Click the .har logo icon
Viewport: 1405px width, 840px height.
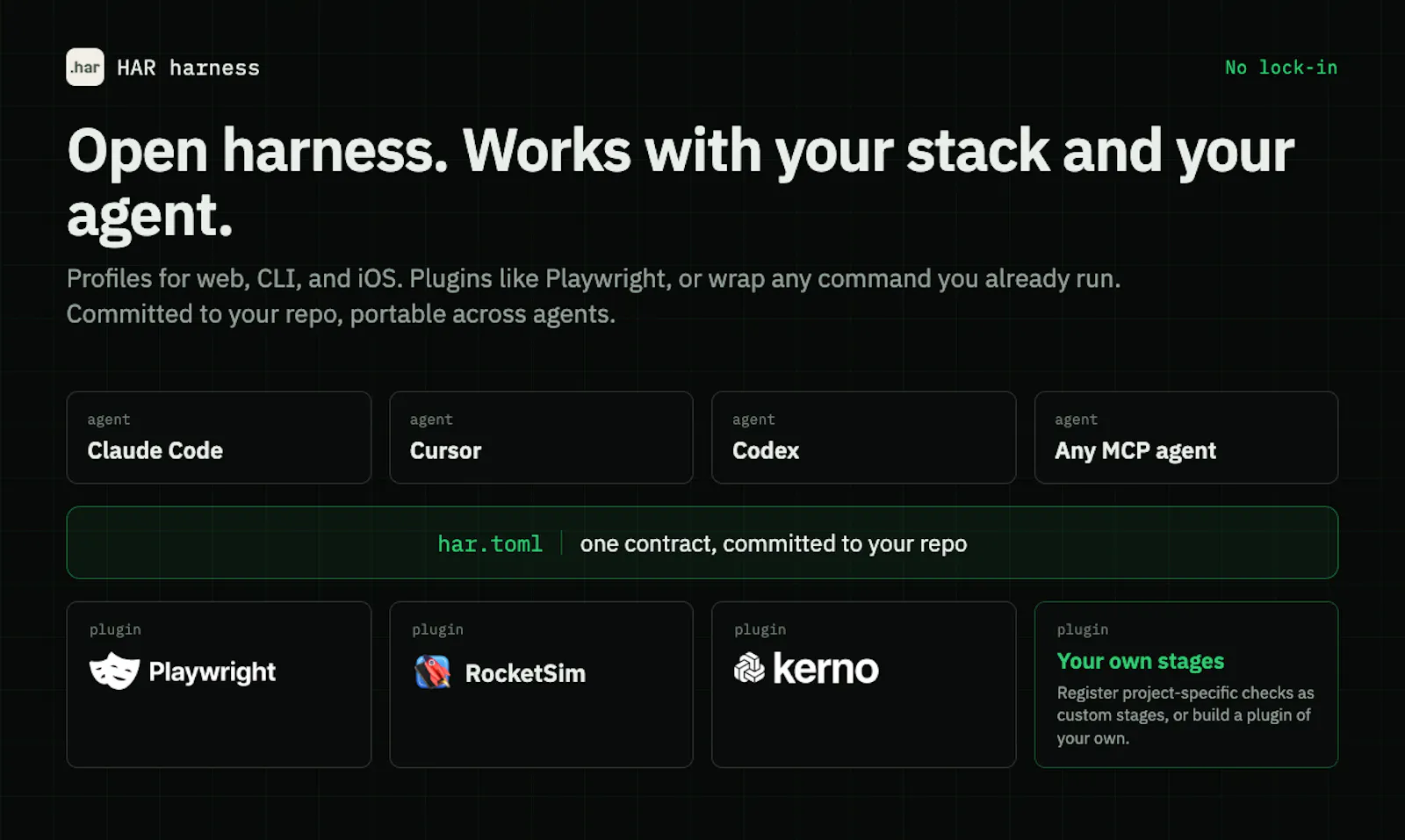85,67
